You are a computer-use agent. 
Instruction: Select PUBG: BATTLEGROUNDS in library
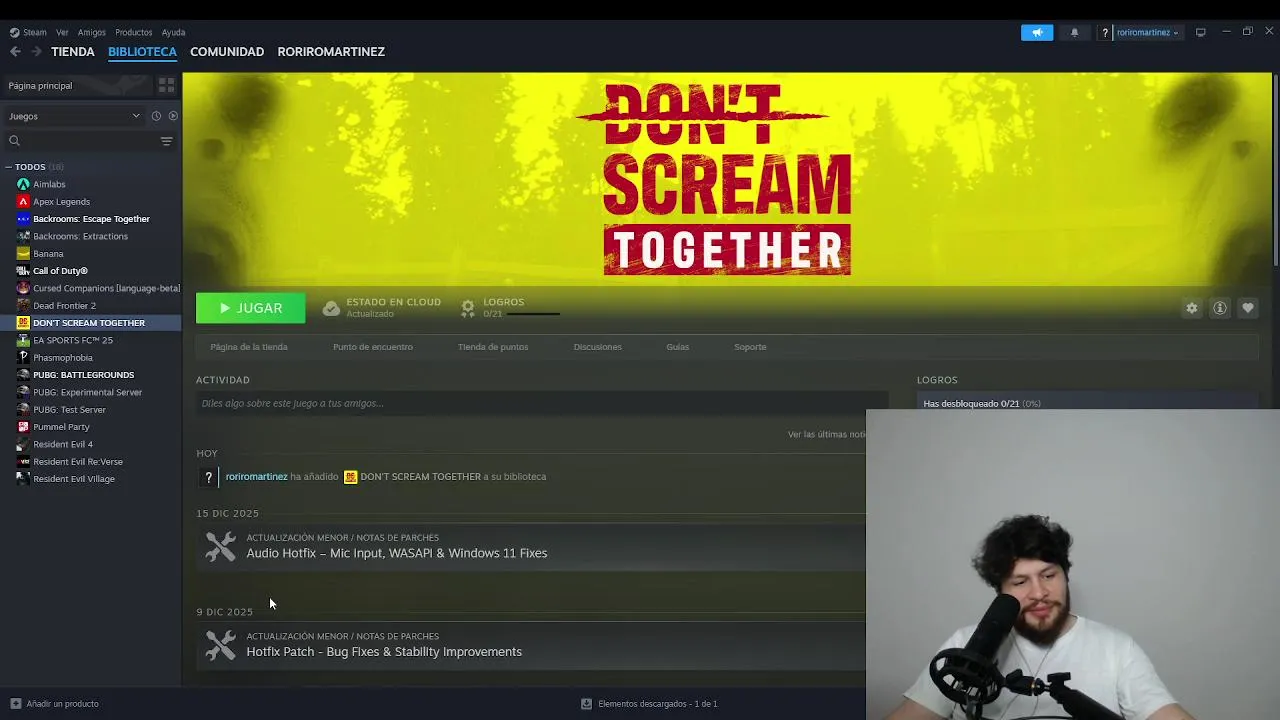tap(83, 375)
